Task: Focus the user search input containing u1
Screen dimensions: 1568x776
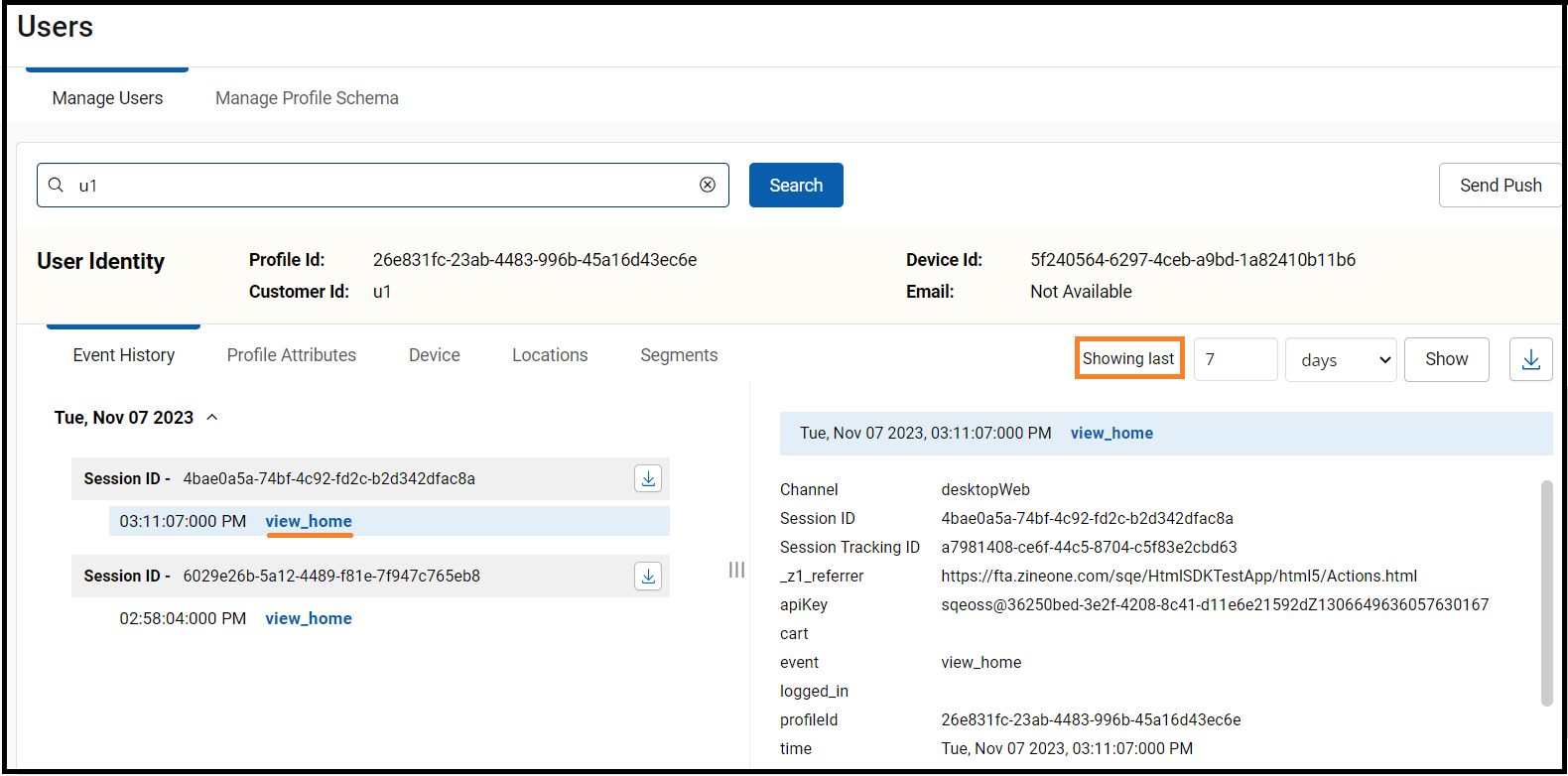Action: click(383, 186)
